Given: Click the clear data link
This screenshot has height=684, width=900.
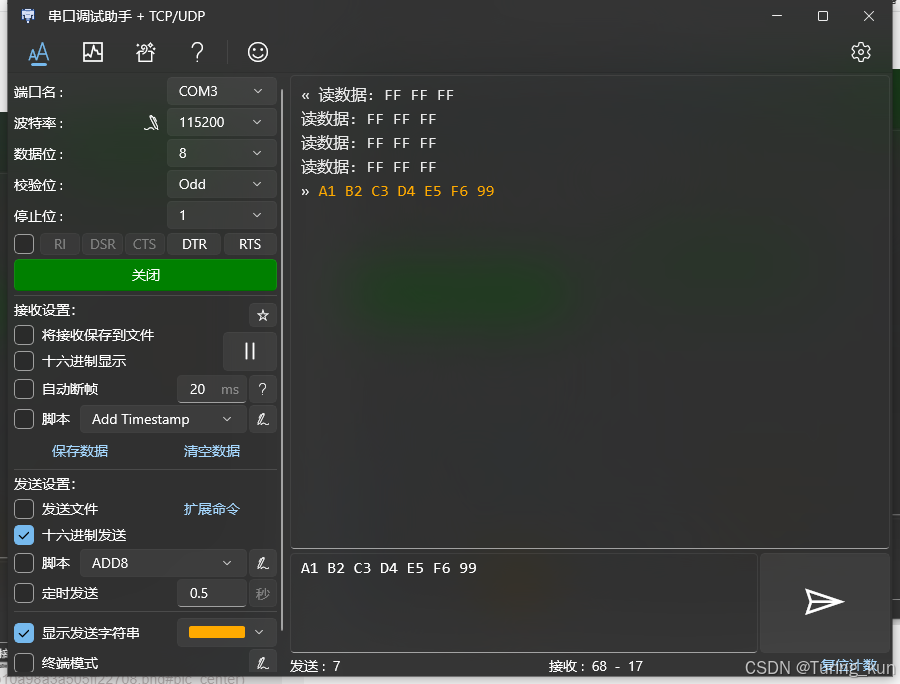Looking at the screenshot, I should [x=212, y=451].
